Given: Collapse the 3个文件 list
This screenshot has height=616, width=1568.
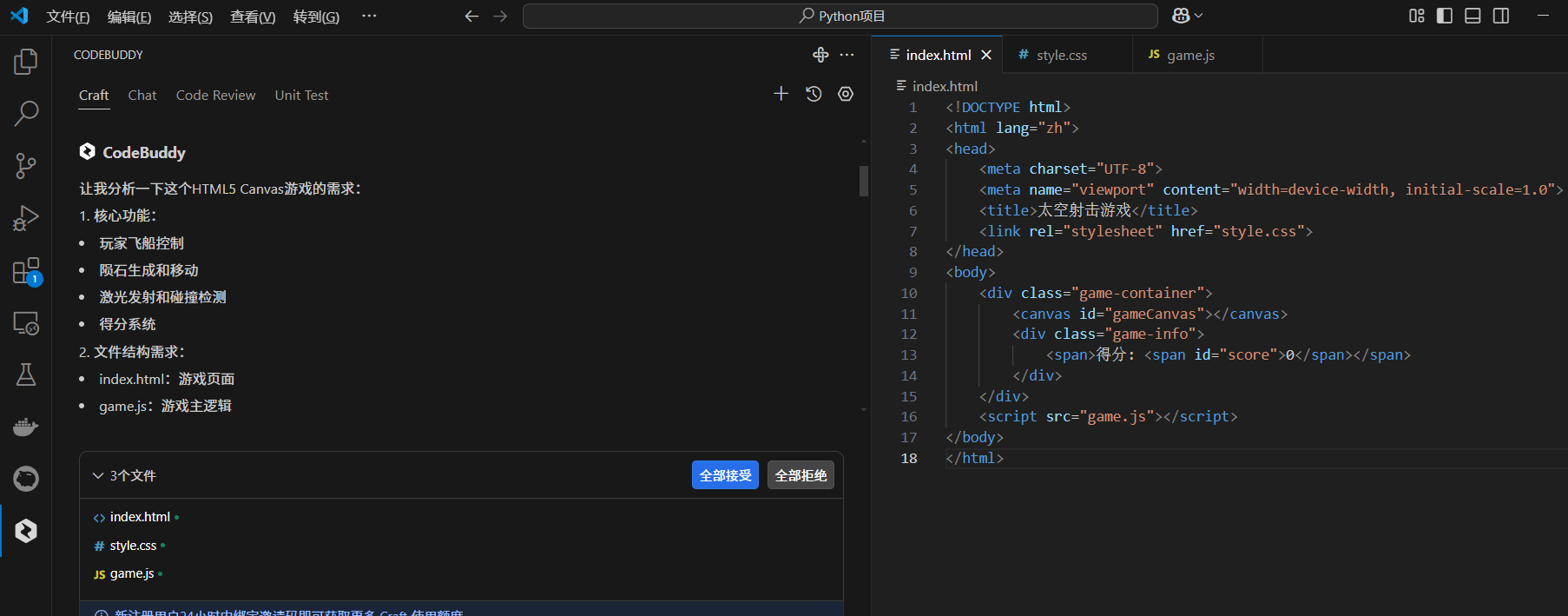Looking at the screenshot, I should (x=98, y=476).
